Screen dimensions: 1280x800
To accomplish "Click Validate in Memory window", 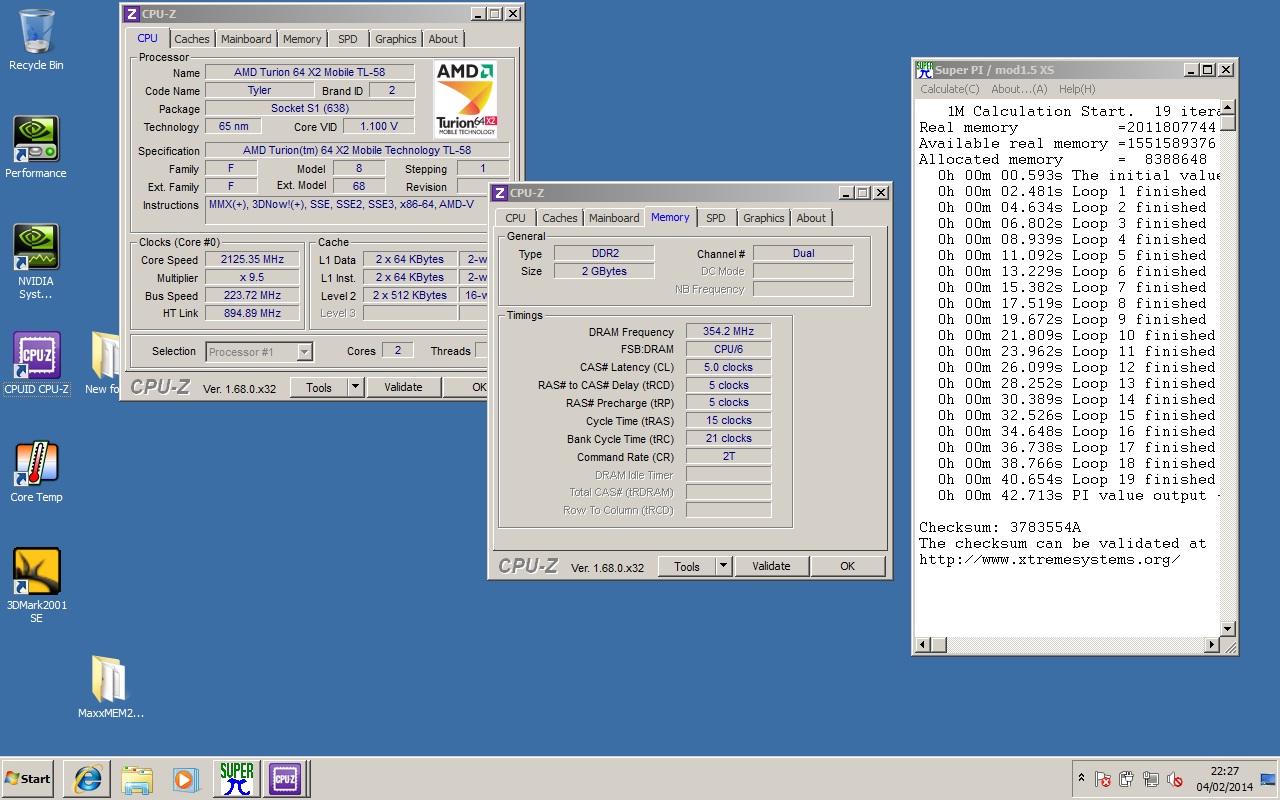I will point(771,566).
